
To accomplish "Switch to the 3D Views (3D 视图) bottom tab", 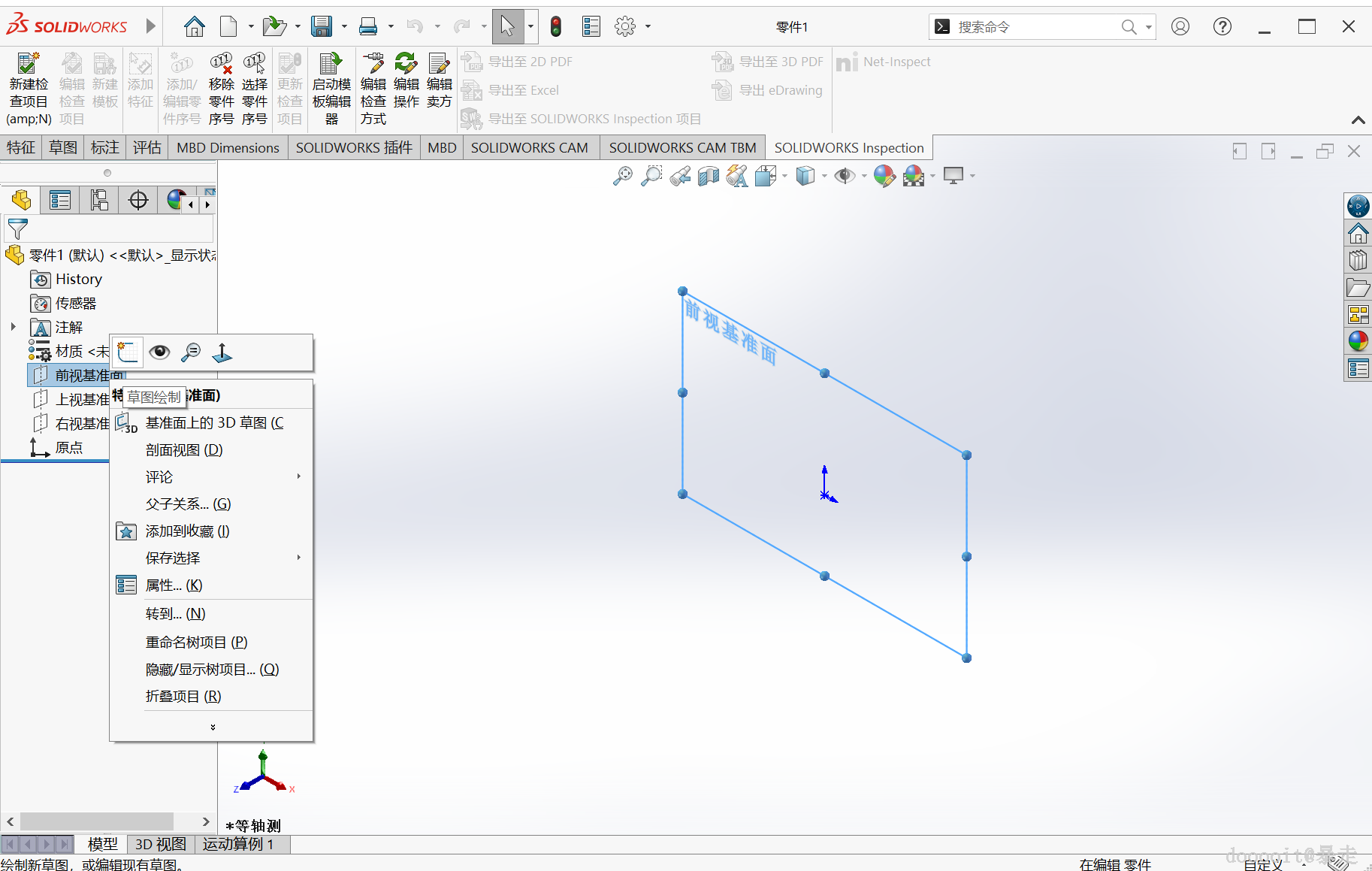I will pos(161,844).
